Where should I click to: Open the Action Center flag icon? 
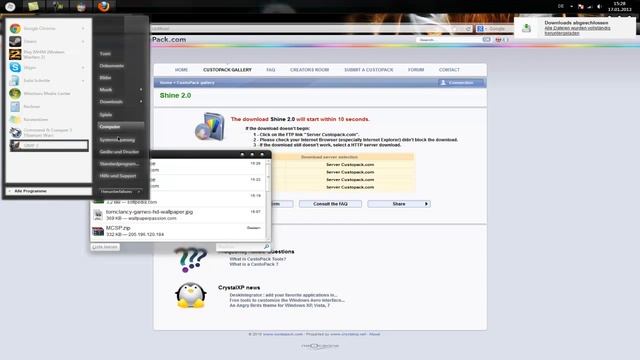(x=581, y=7)
